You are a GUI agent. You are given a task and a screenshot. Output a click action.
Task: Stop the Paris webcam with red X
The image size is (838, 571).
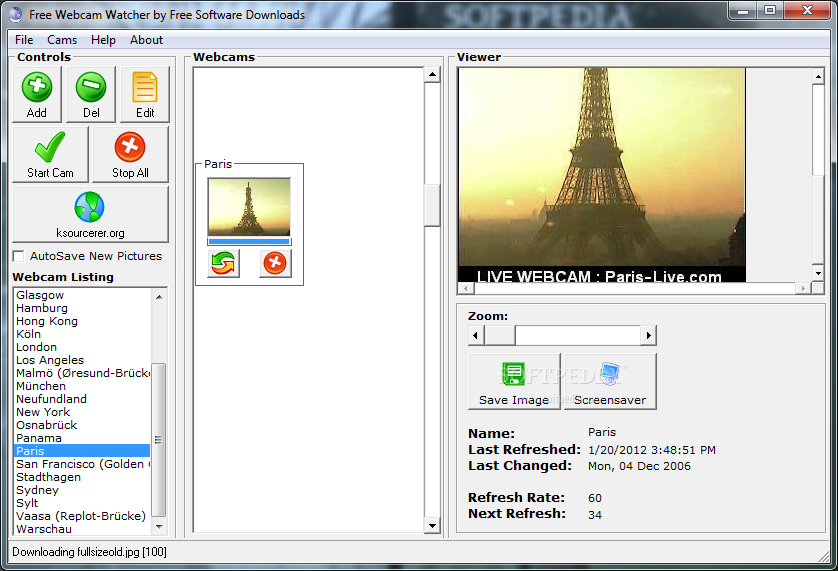pos(275,264)
